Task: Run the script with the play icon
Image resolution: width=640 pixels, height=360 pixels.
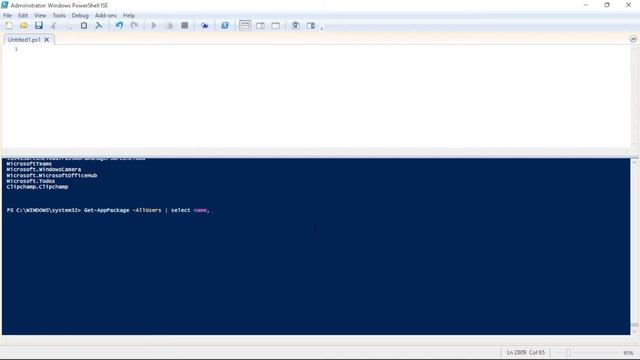Action: coord(154,25)
